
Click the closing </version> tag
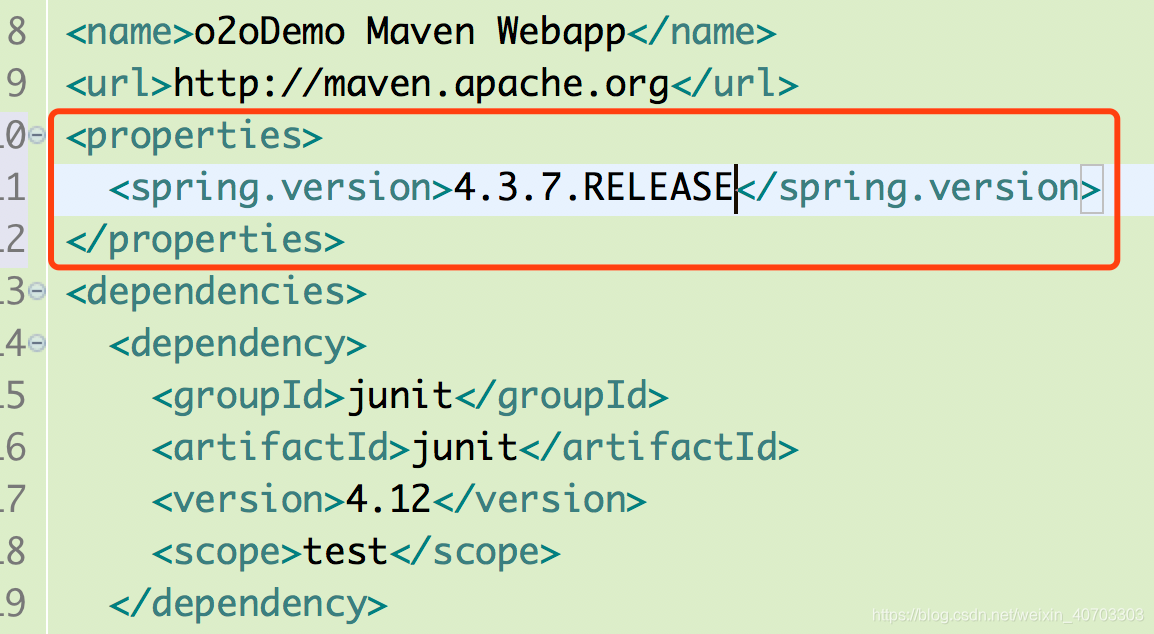click(x=539, y=501)
